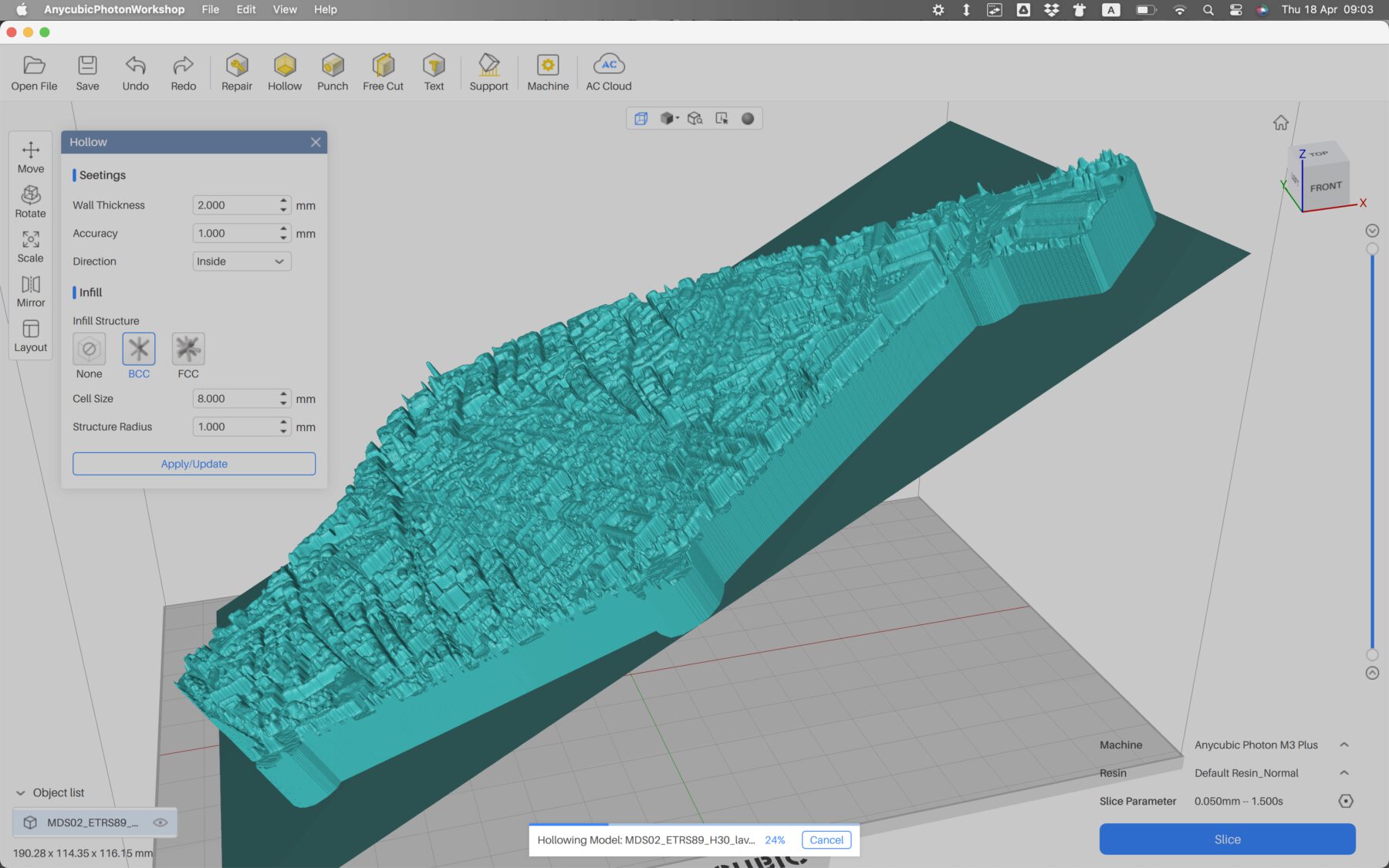This screenshot has height=868, width=1389.
Task: Open the Support tool
Action: coord(488,73)
